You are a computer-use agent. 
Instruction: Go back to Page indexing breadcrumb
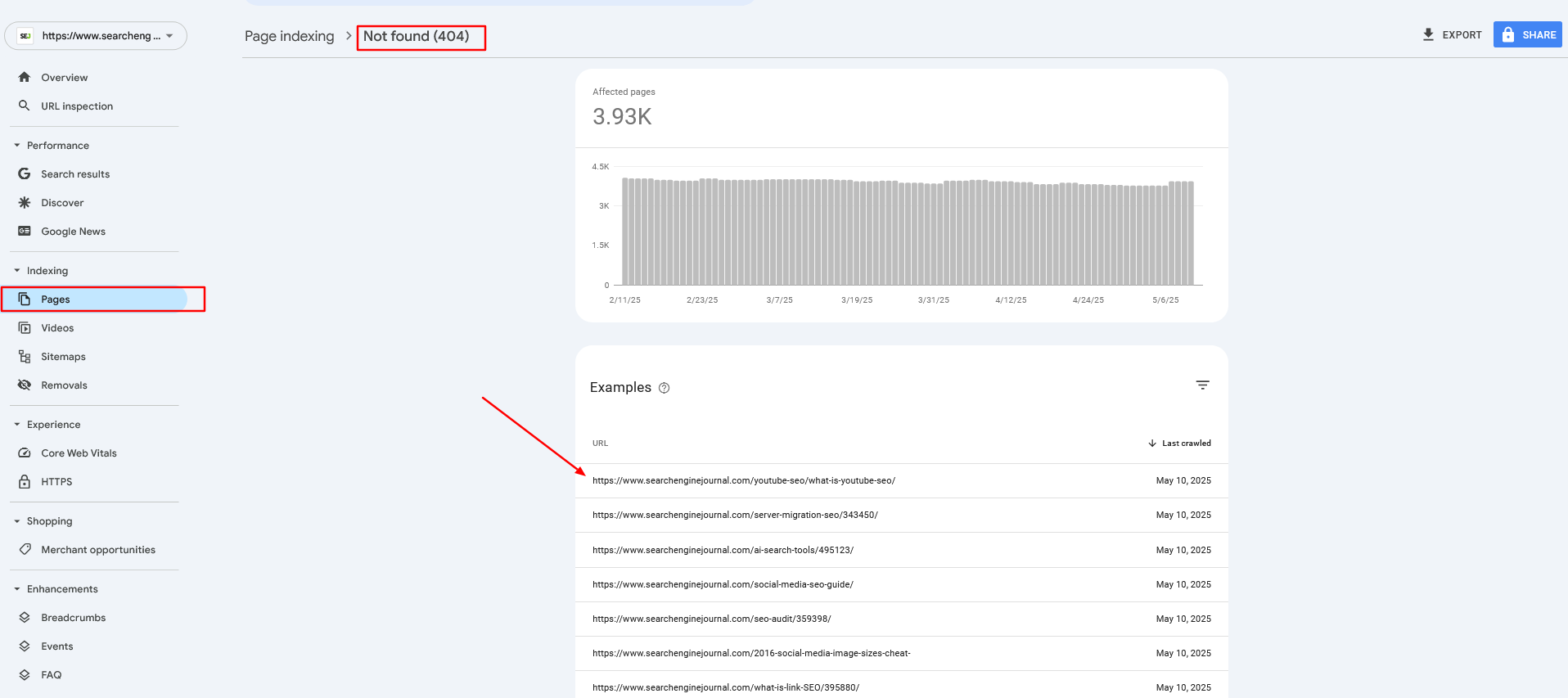[290, 36]
